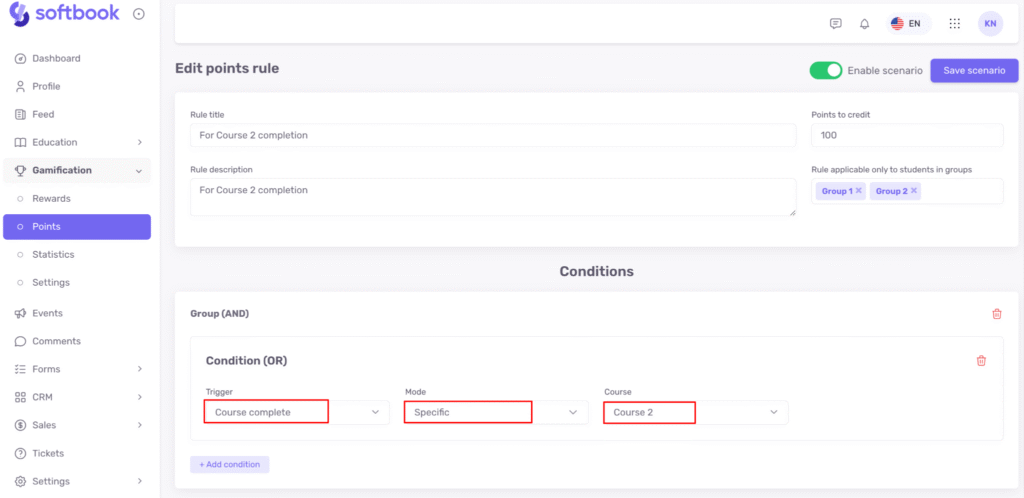The image size is (1024, 498).
Task: Toggle the Enable scenario switch
Action: point(826,71)
